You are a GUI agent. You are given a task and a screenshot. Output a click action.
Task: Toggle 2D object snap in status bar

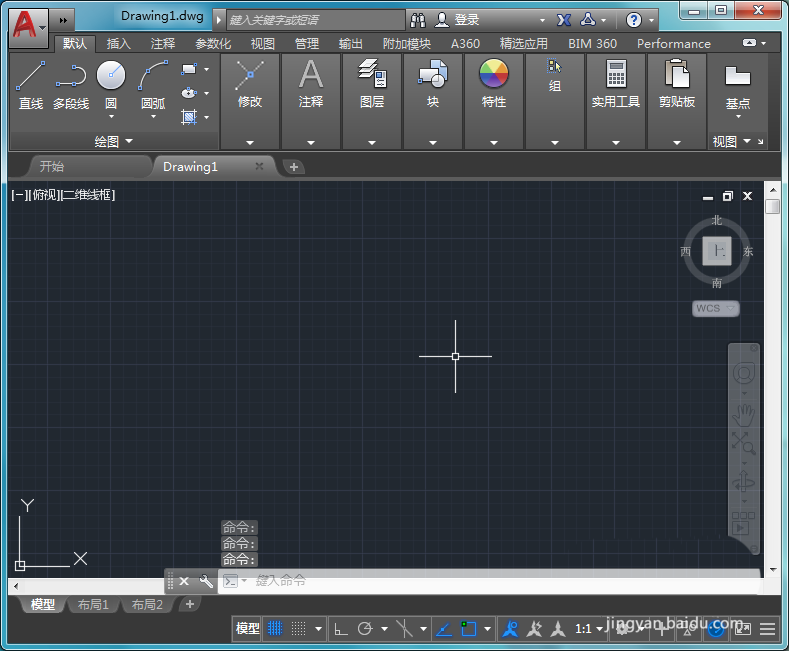tap(468, 629)
